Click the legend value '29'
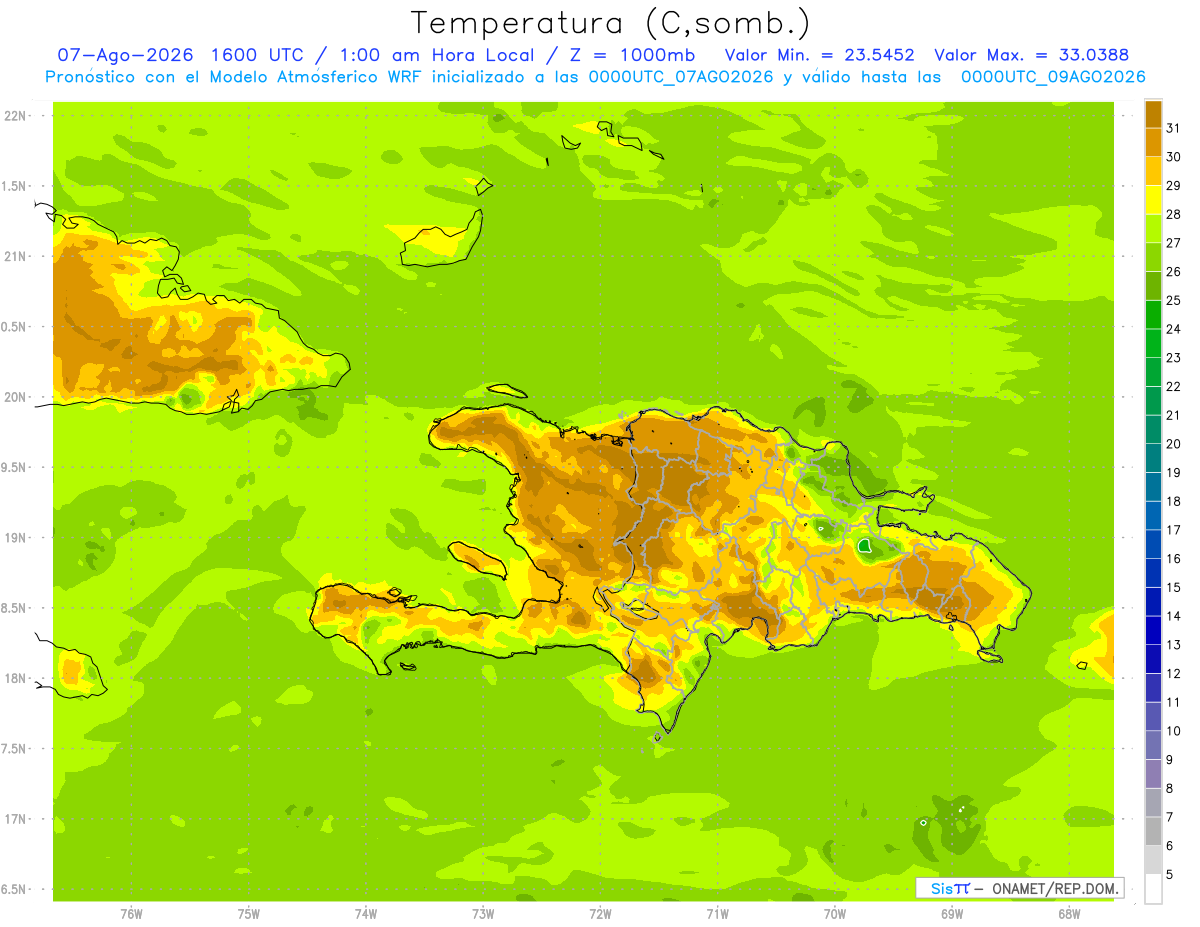 click(1174, 186)
